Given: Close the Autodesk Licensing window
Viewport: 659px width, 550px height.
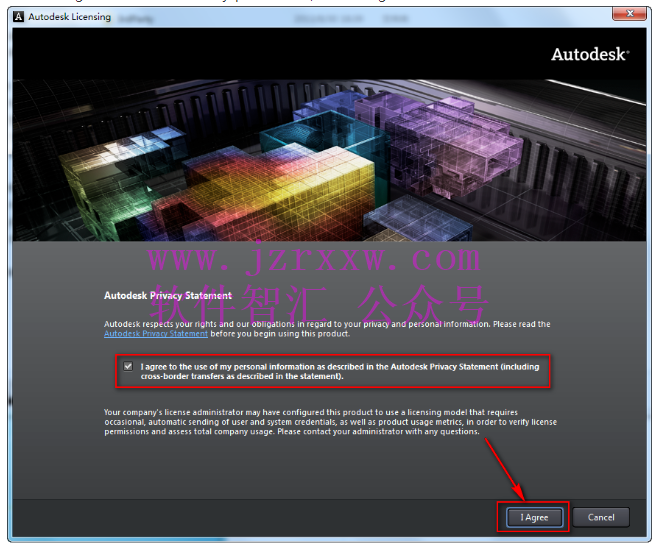Looking at the screenshot, I should tap(629, 13).
